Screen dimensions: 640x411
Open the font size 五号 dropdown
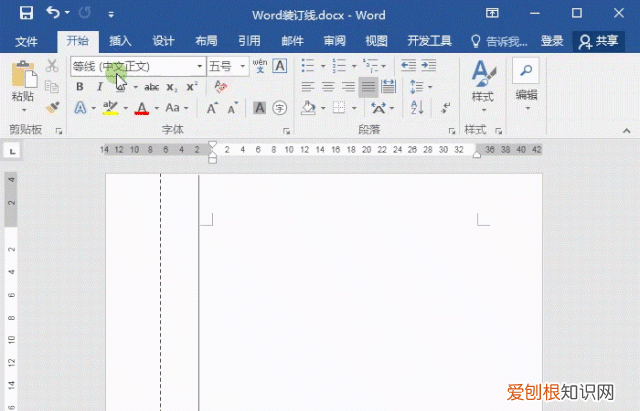243,66
